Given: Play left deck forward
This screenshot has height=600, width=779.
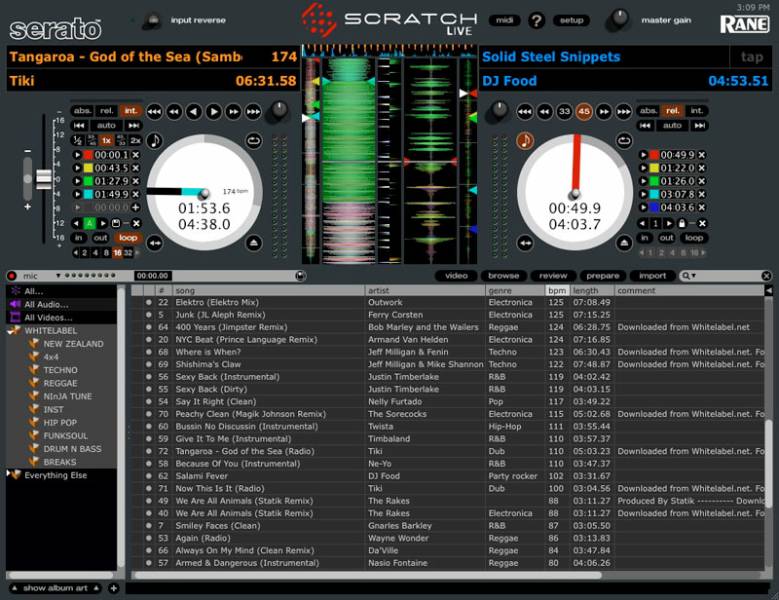Looking at the screenshot, I should [x=214, y=112].
